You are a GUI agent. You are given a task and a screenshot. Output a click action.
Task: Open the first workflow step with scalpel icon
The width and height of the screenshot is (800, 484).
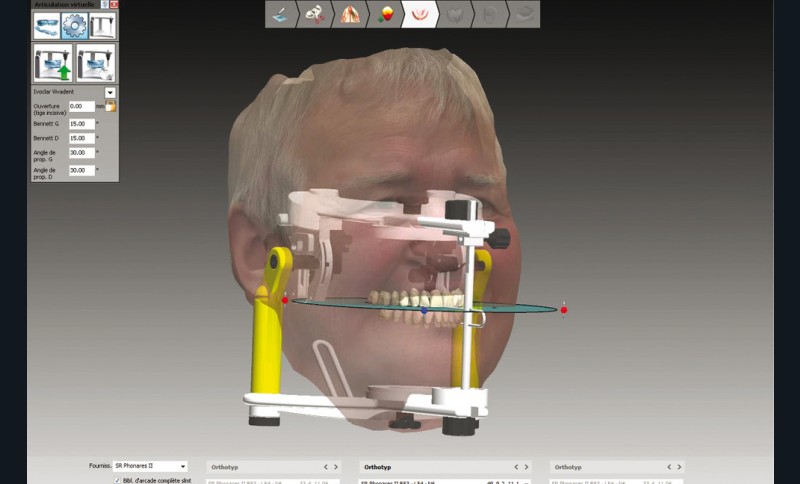(283, 14)
